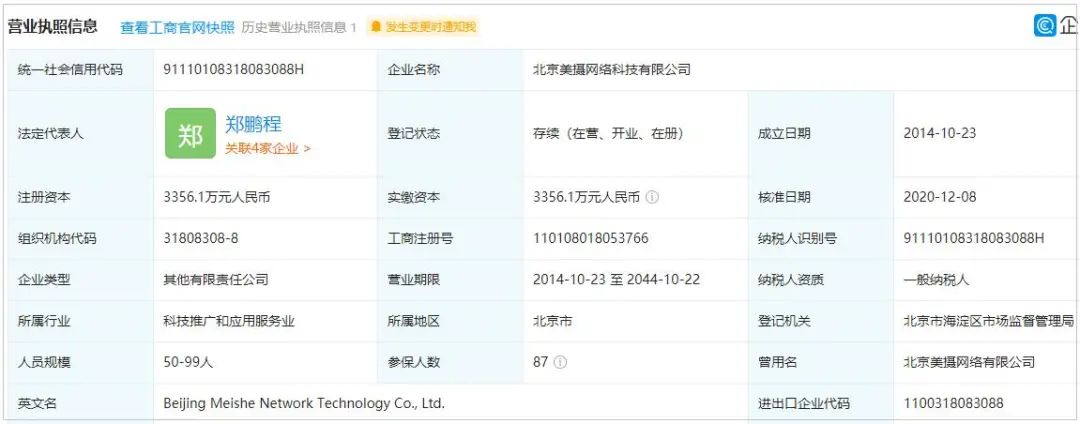1080x424 pixels.
Task: Click the 营业执照信息 heading
Action: coord(52,27)
